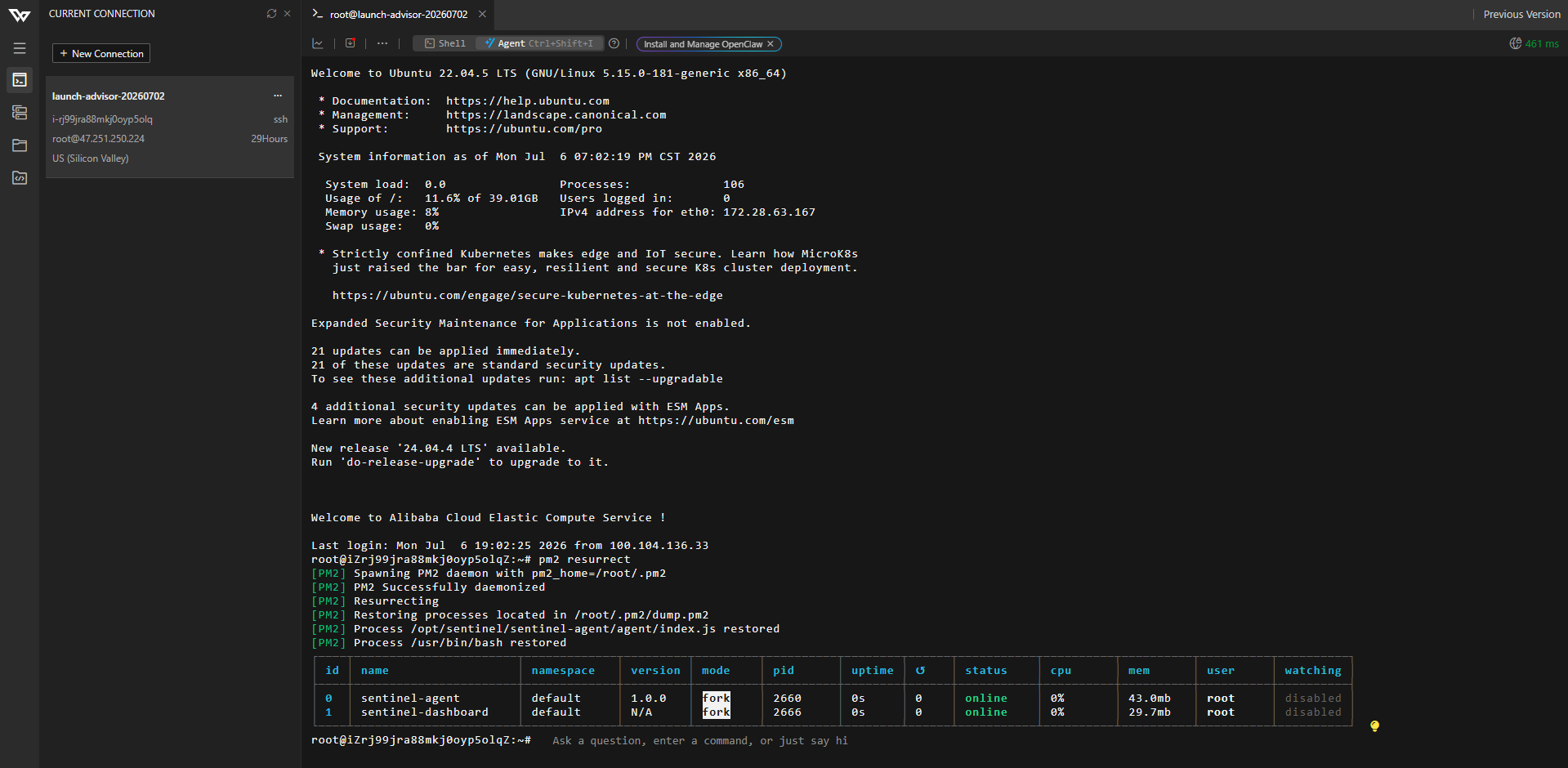Open more options for launch-advisor-20260702
Image resolution: width=1568 pixels, height=768 pixels.
(x=278, y=96)
